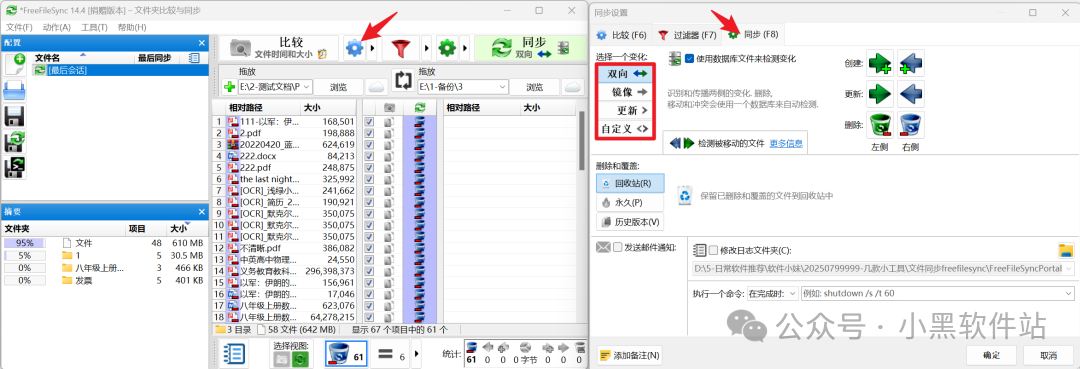This screenshot has height=369, width=1080.
Task: Close the configuration panel
Action: [x=202, y=43]
